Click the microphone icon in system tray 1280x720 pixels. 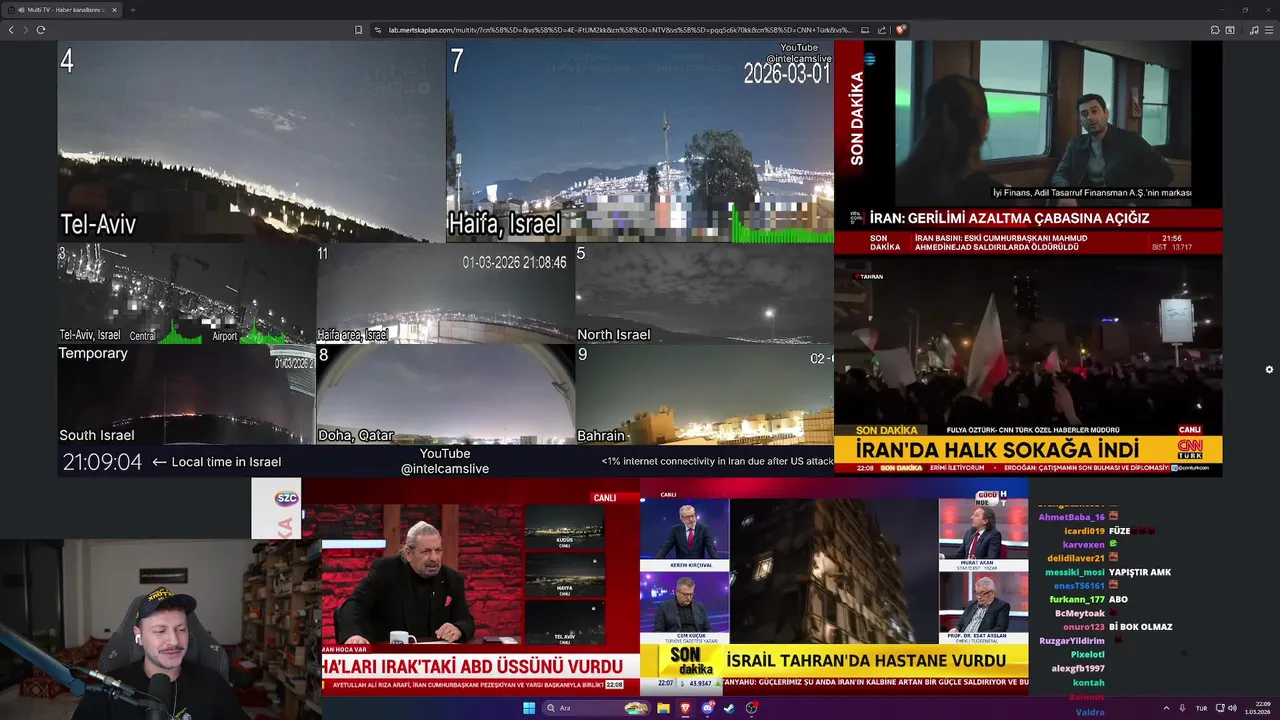1182,708
